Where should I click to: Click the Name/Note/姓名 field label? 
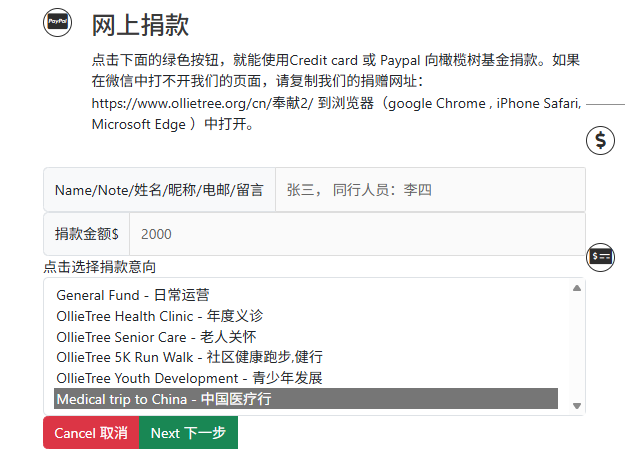(159, 189)
